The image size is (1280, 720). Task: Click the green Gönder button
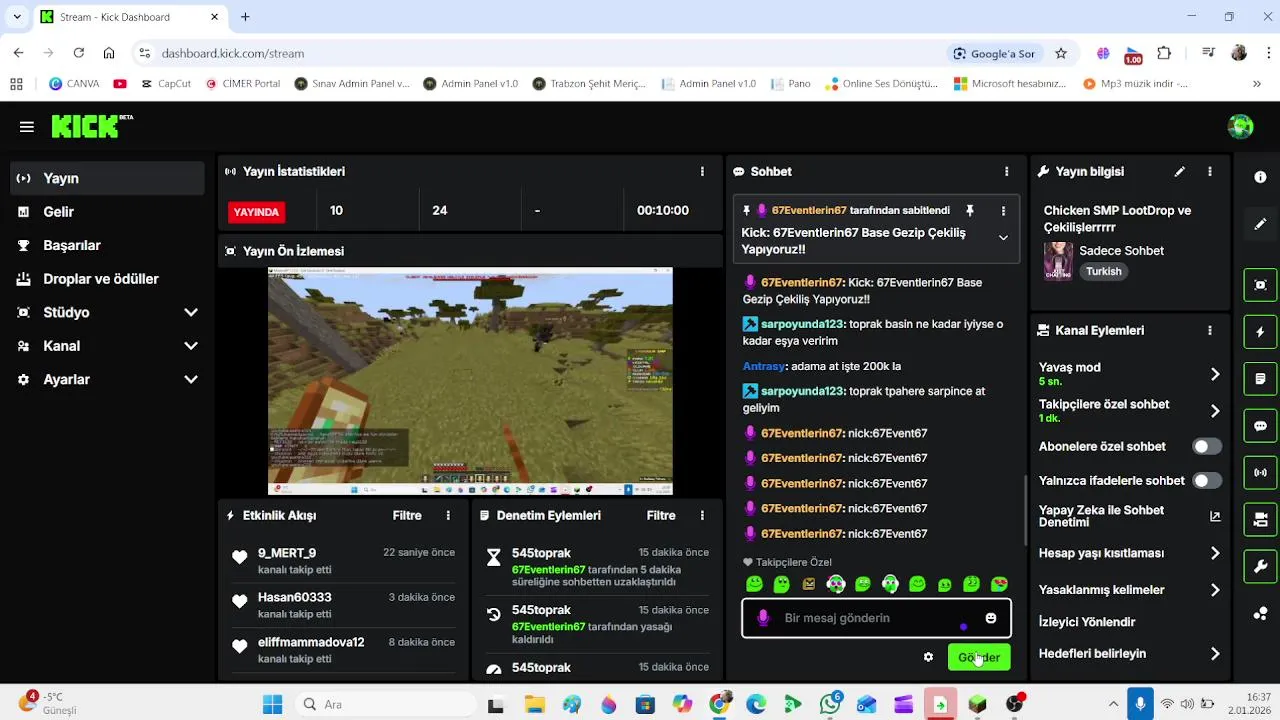click(x=979, y=657)
